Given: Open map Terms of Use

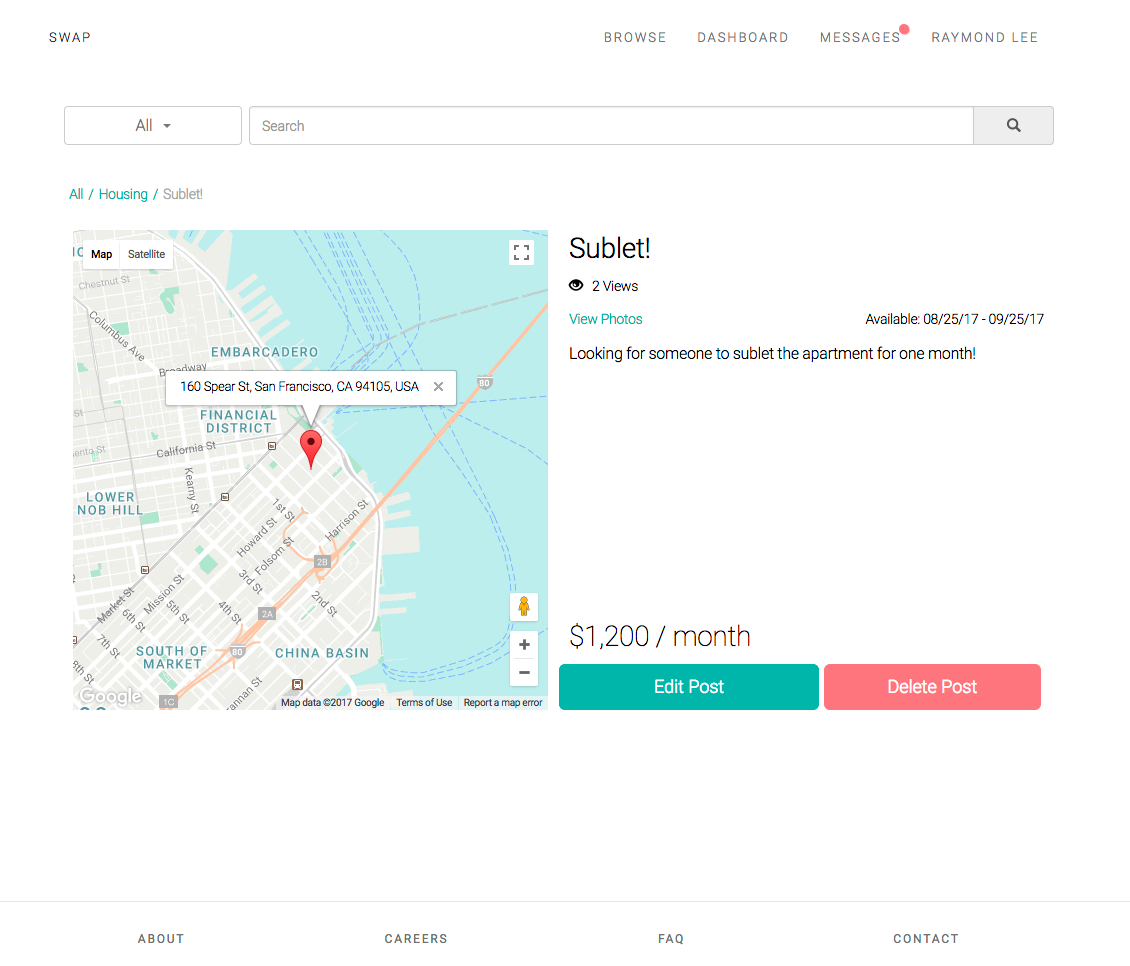Looking at the screenshot, I should (424, 702).
